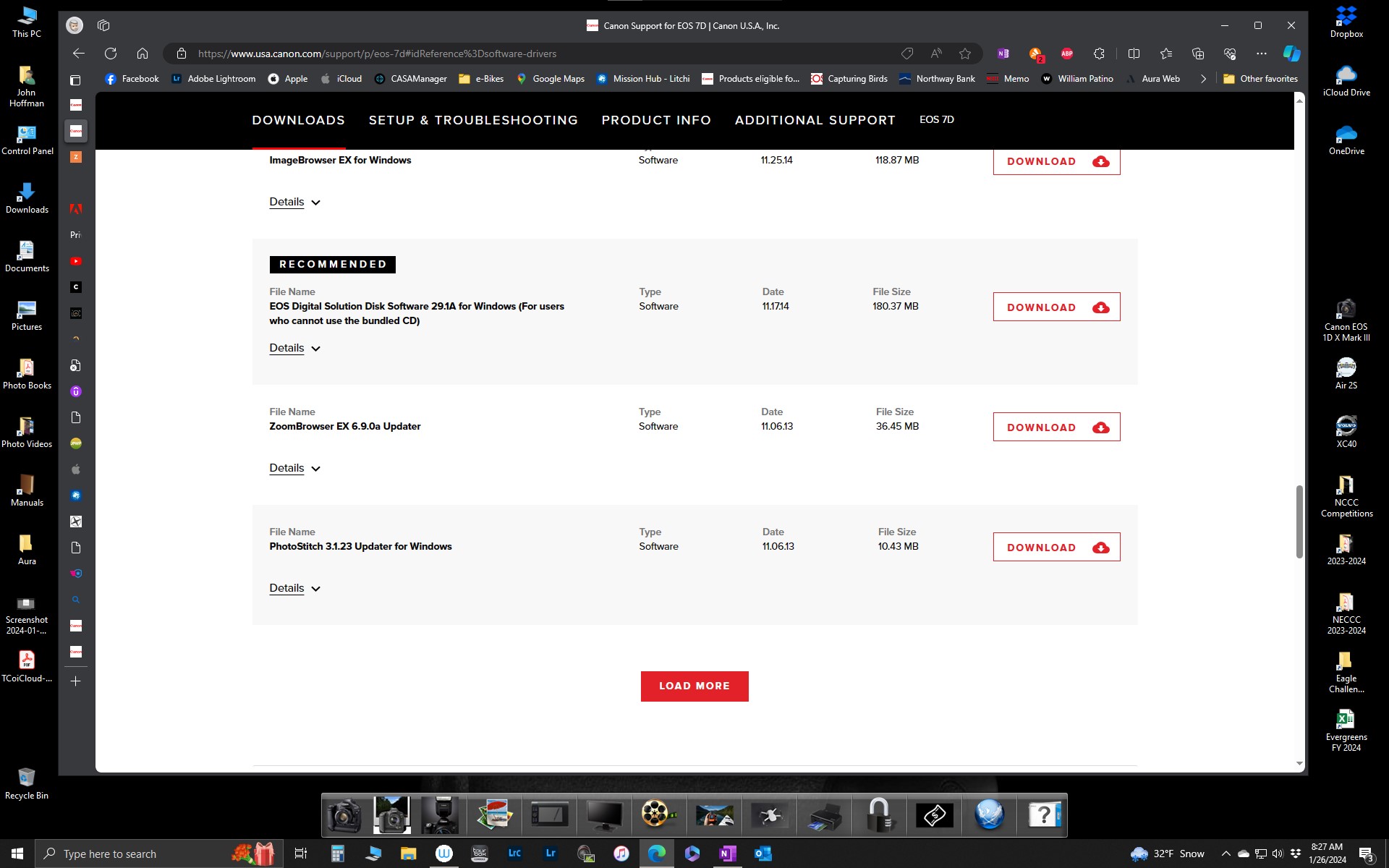Click the system tray speaker to adjust sound
Screen dimensions: 1389x868
click(1276, 854)
